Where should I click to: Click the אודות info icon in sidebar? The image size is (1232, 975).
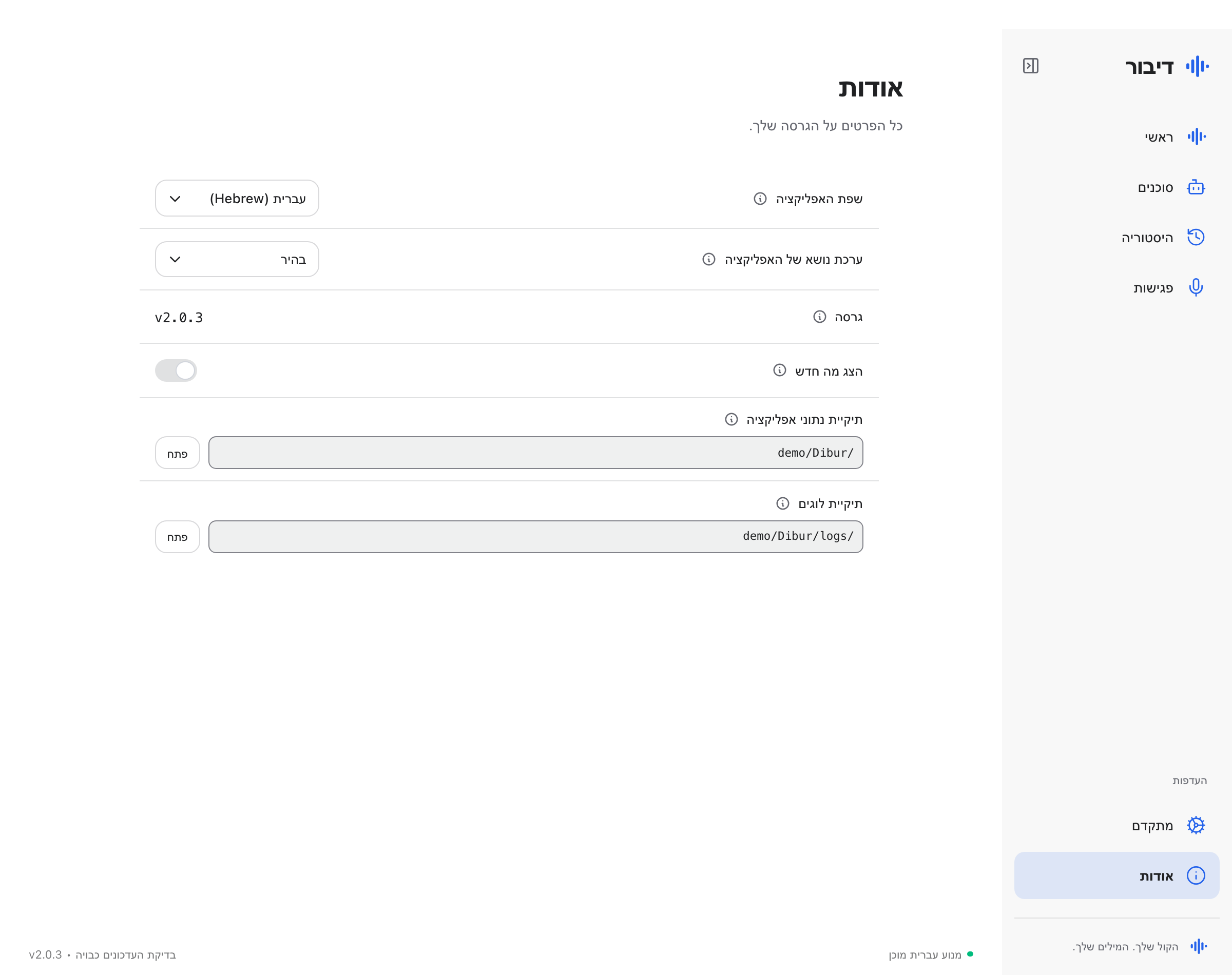pyautogui.click(x=1196, y=875)
